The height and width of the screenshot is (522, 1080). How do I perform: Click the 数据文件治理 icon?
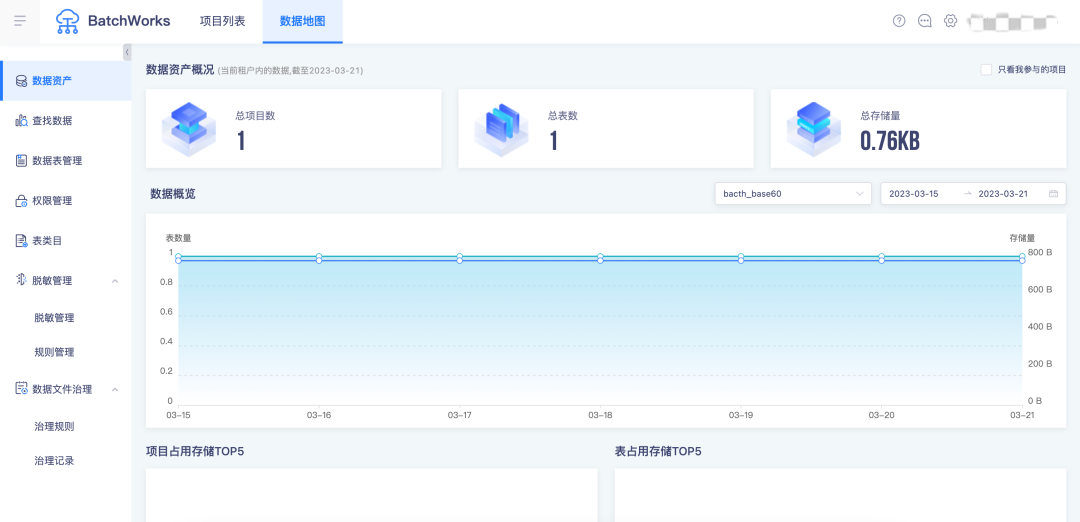(x=21, y=389)
